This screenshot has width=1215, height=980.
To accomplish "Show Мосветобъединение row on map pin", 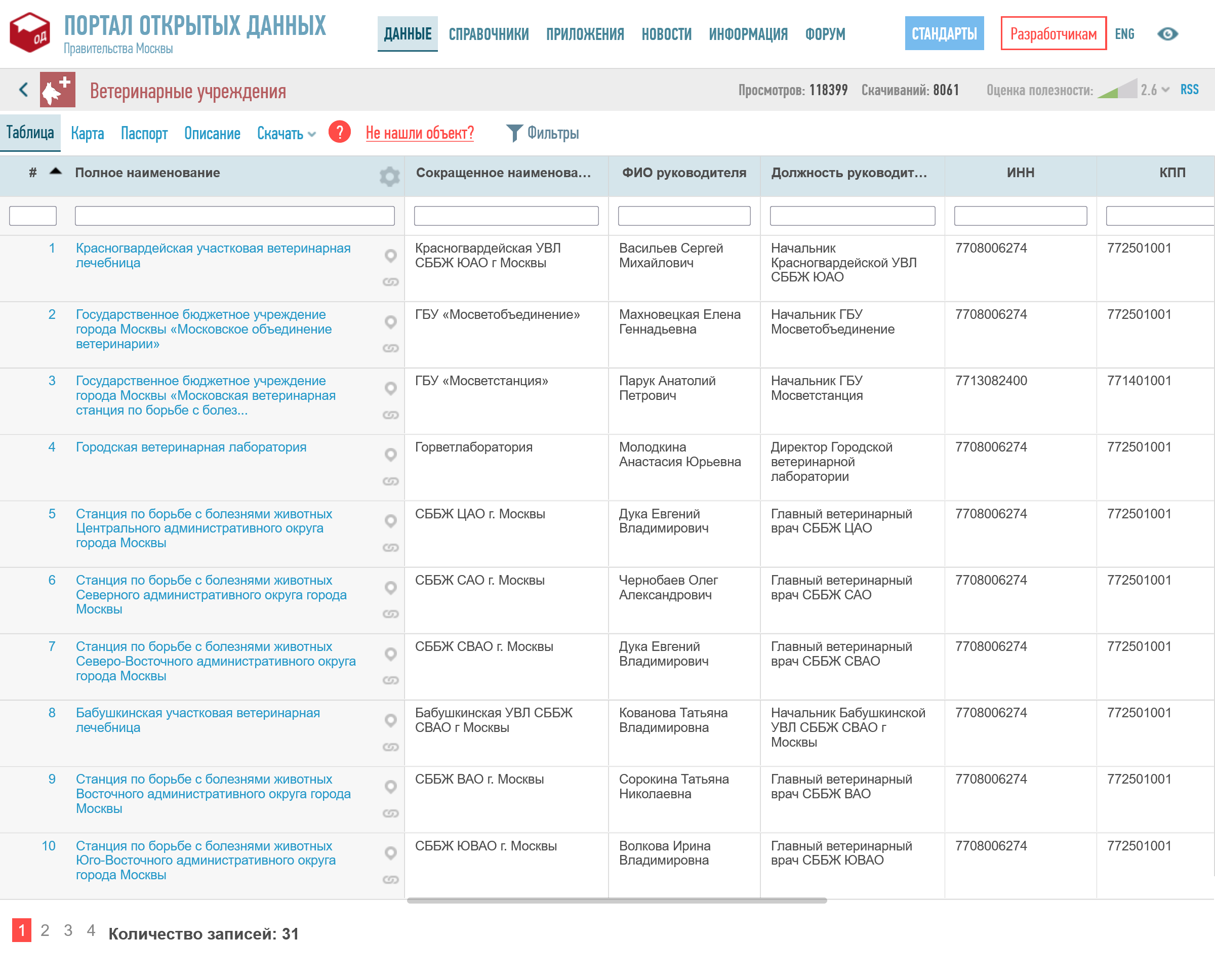I will pyautogui.click(x=390, y=322).
